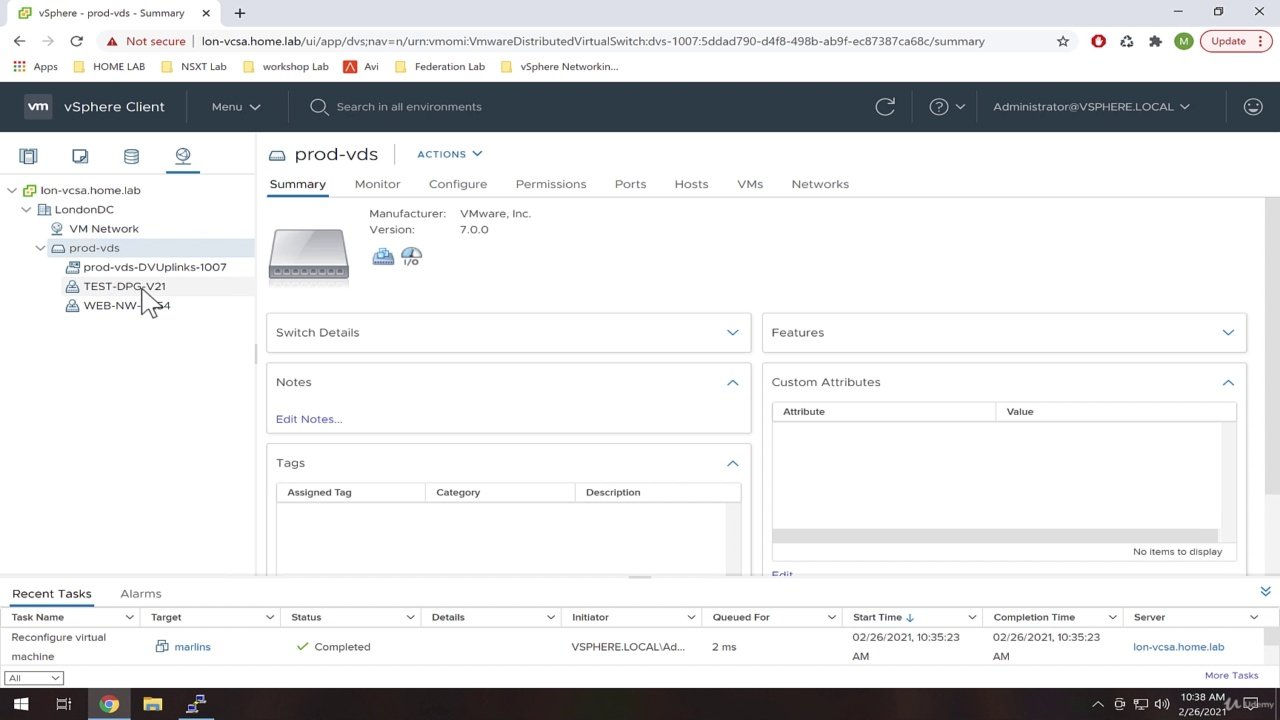Click the I/O control icon under Version

(x=411, y=256)
